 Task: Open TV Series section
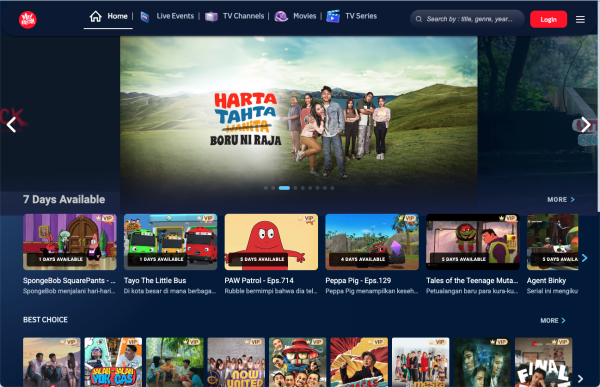361,16
